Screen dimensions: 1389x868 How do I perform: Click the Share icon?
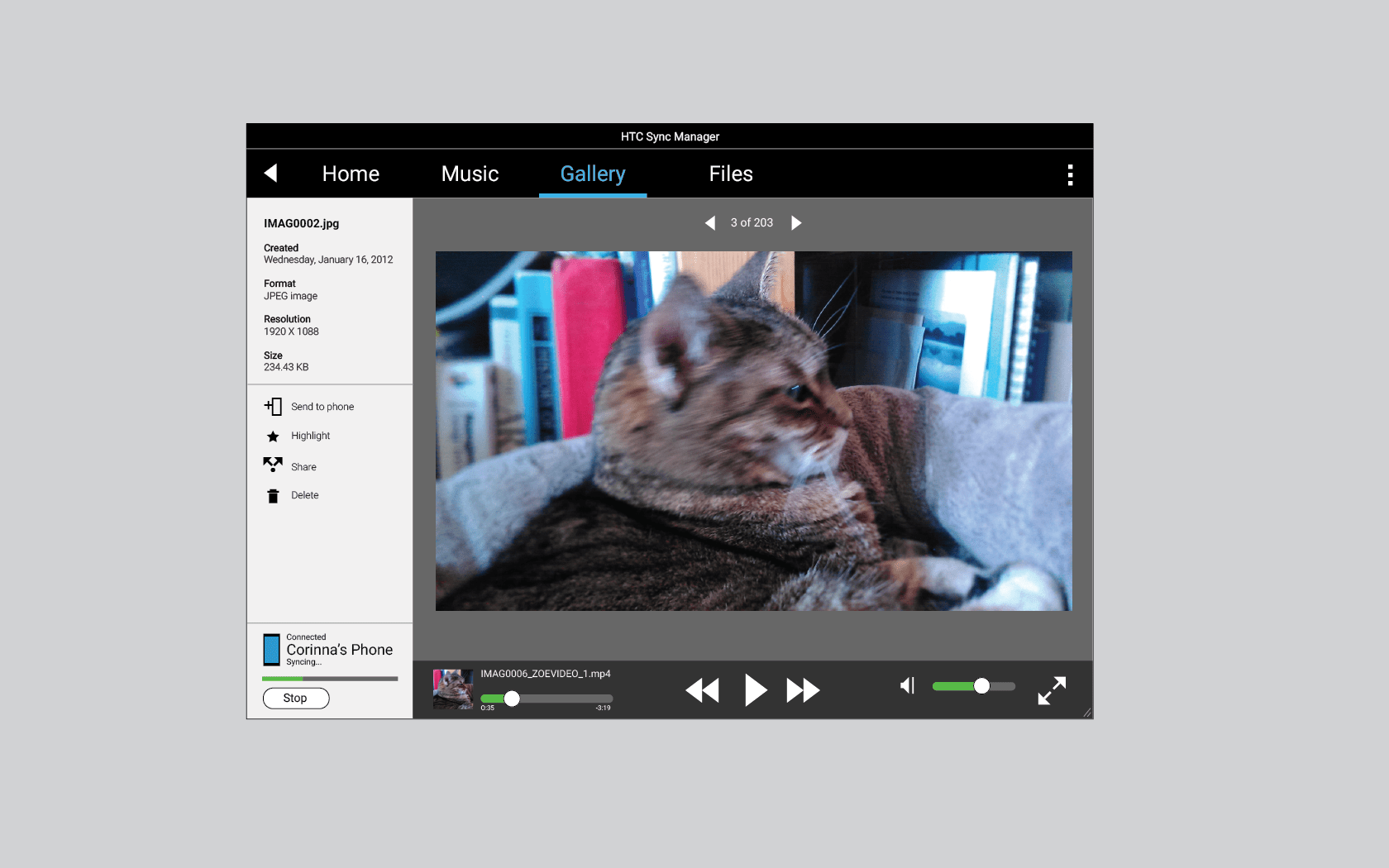point(273,465)
